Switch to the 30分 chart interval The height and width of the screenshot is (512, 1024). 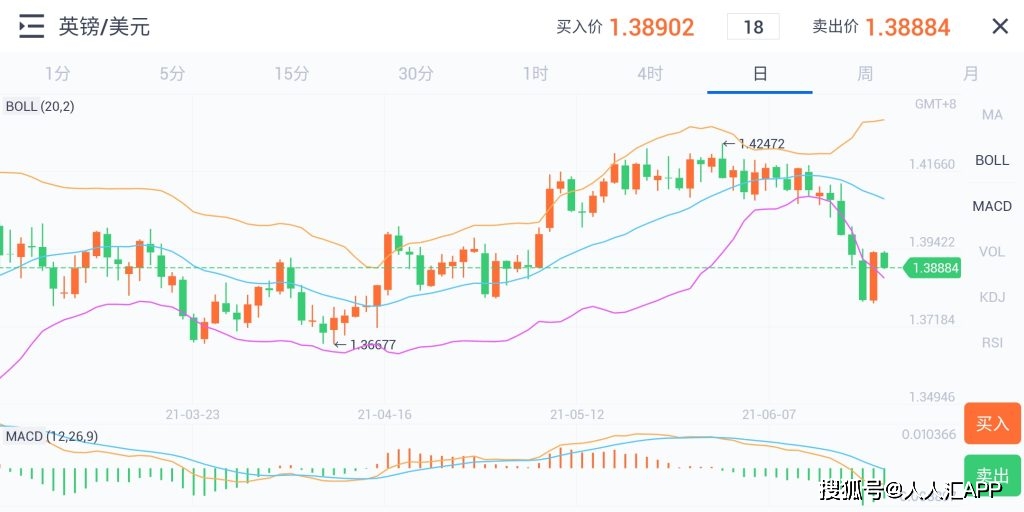(x=415, y=74)
